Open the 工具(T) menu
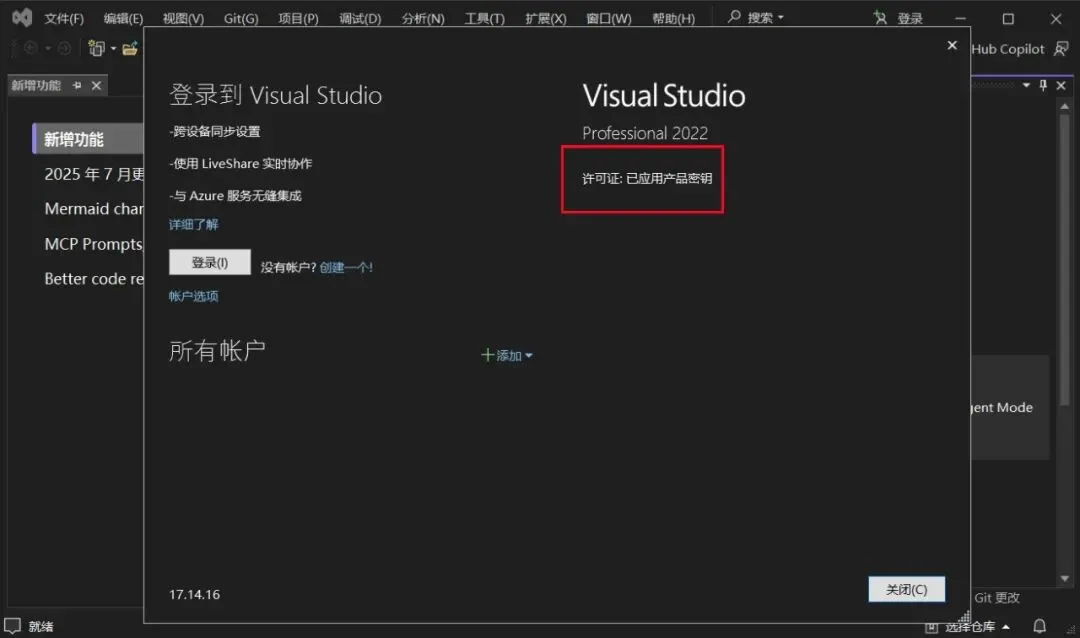1080x638 pixels. pyautogui.click(x=484, y=19)
